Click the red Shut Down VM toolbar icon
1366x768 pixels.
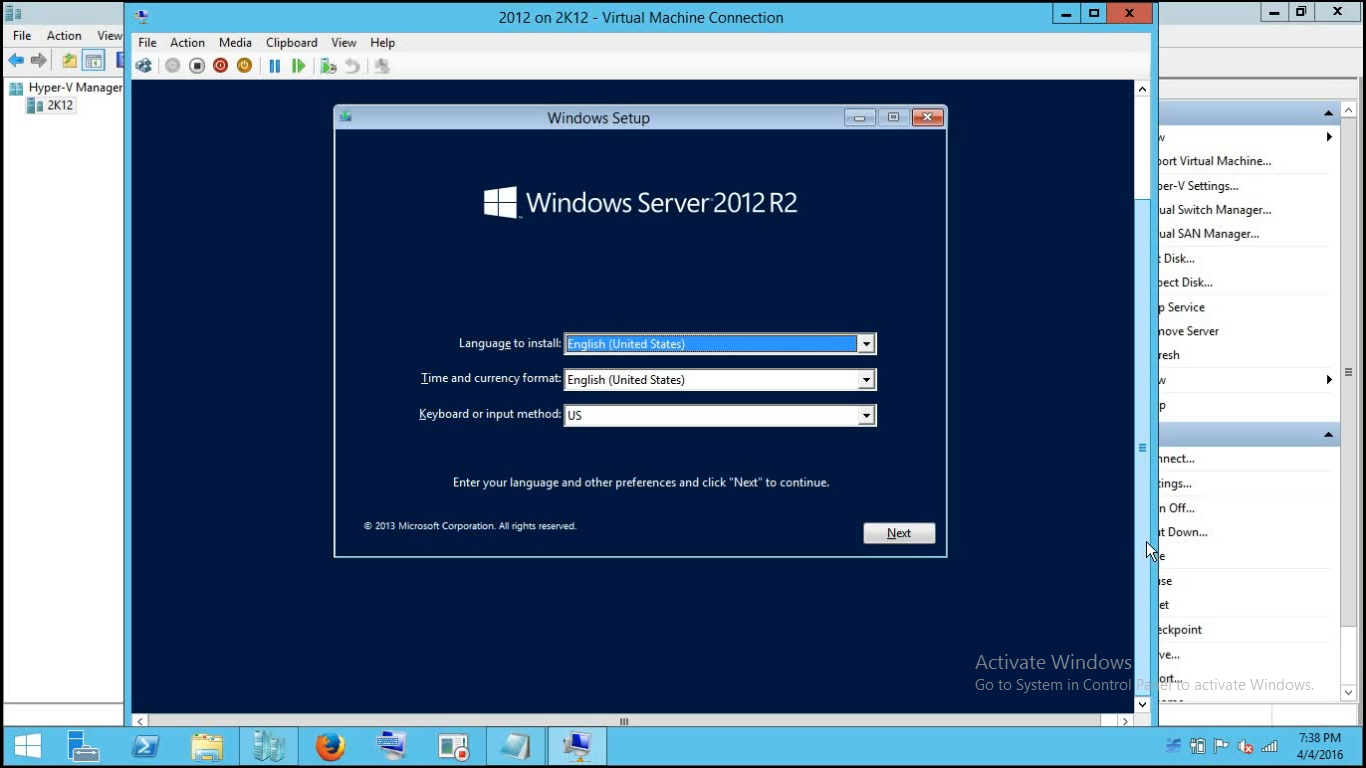(x=220, y=66)
